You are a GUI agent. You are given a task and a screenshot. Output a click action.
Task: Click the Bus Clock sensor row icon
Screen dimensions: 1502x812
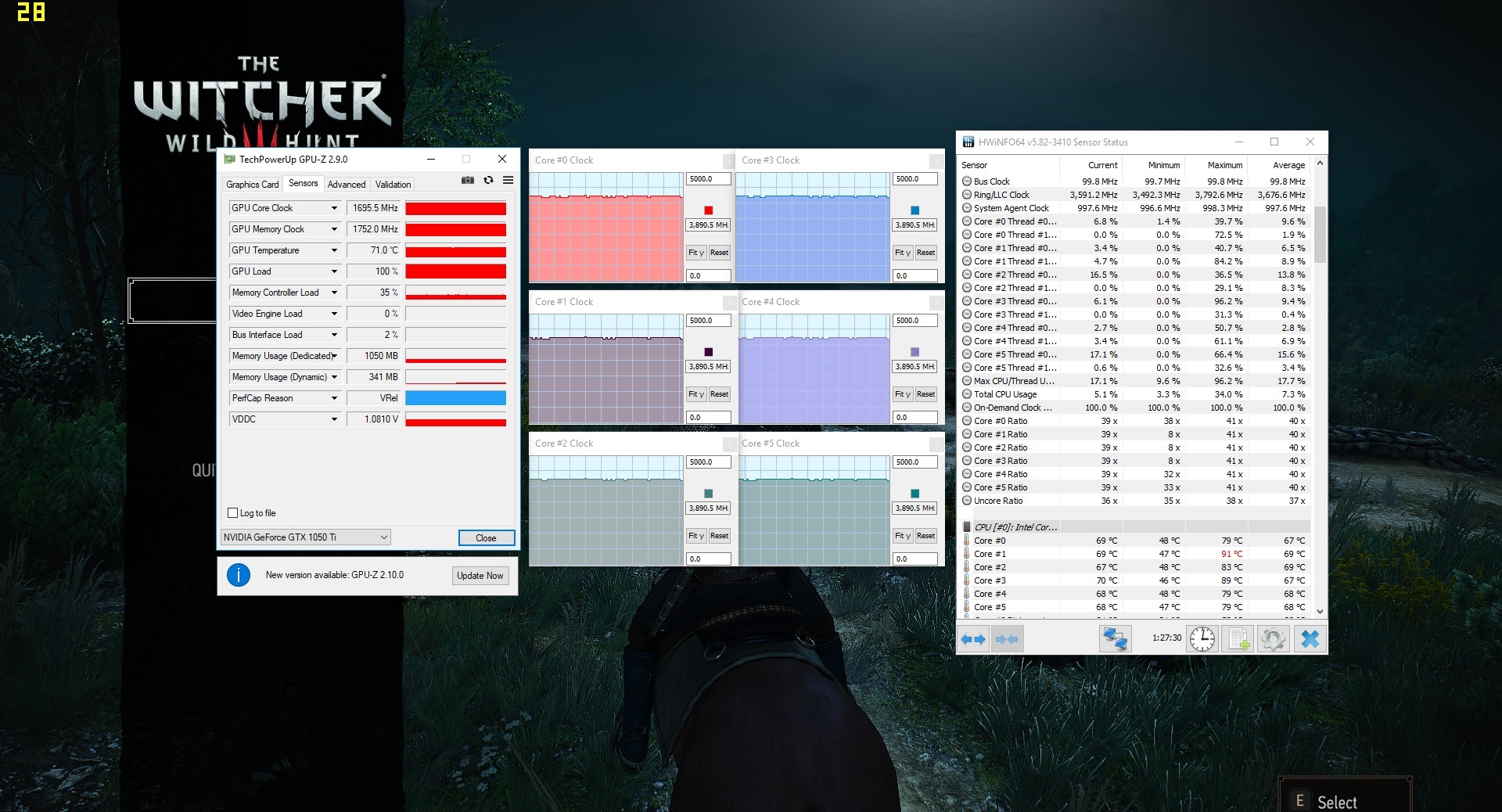(967, 181)
